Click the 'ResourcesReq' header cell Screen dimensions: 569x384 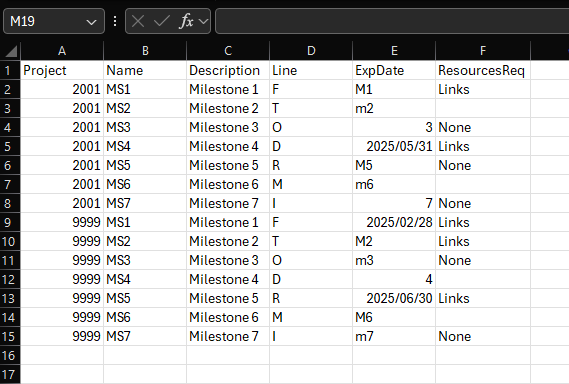[x=483, y=70]
